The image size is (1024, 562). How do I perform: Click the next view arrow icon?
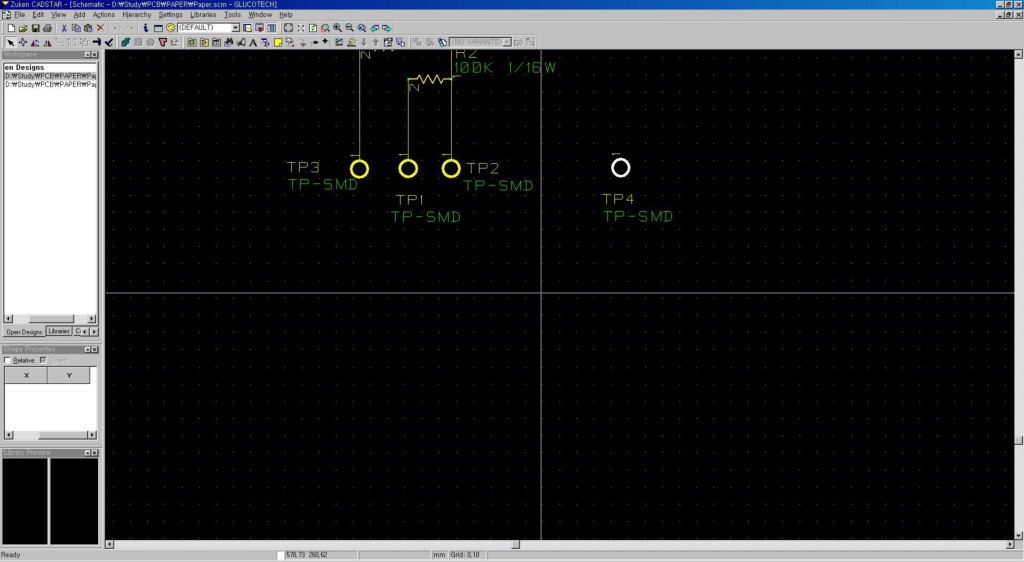click(x=387, y=28)
